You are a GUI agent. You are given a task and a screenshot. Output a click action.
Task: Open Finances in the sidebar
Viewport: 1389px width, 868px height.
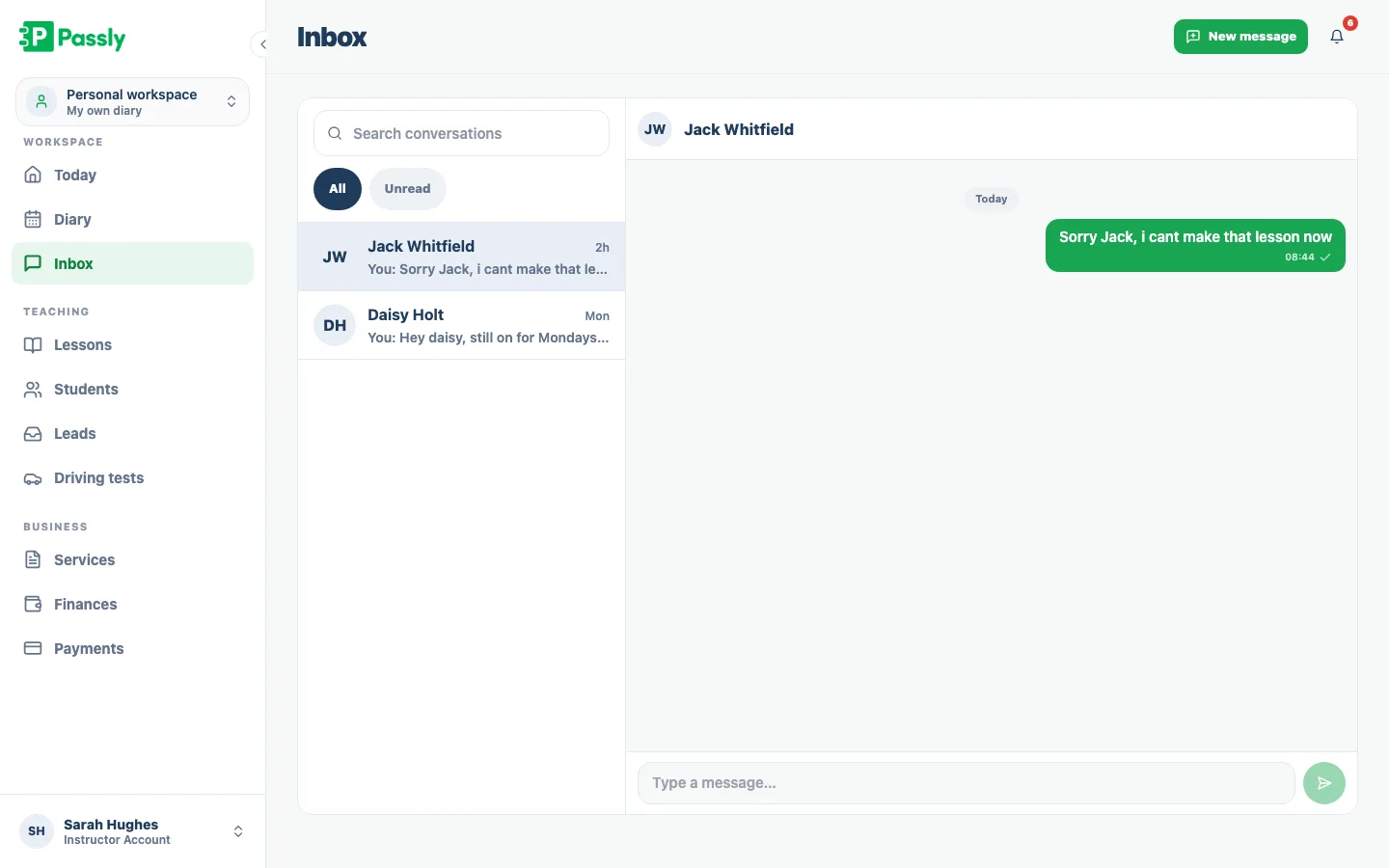(132, 604)
